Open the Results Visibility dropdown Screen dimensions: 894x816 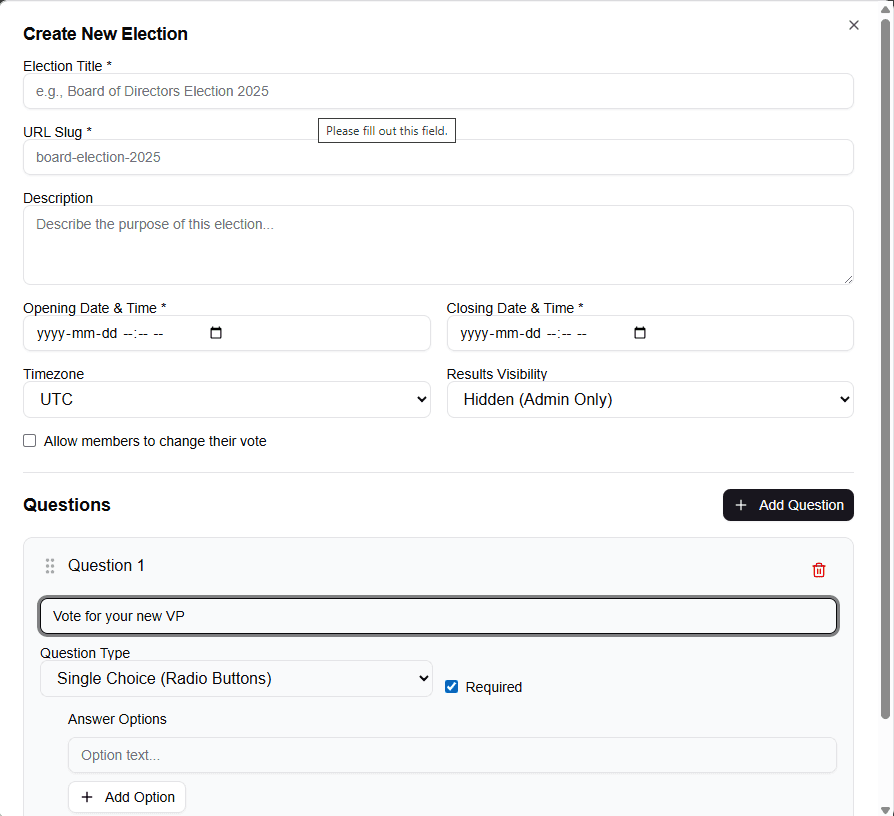650,399
